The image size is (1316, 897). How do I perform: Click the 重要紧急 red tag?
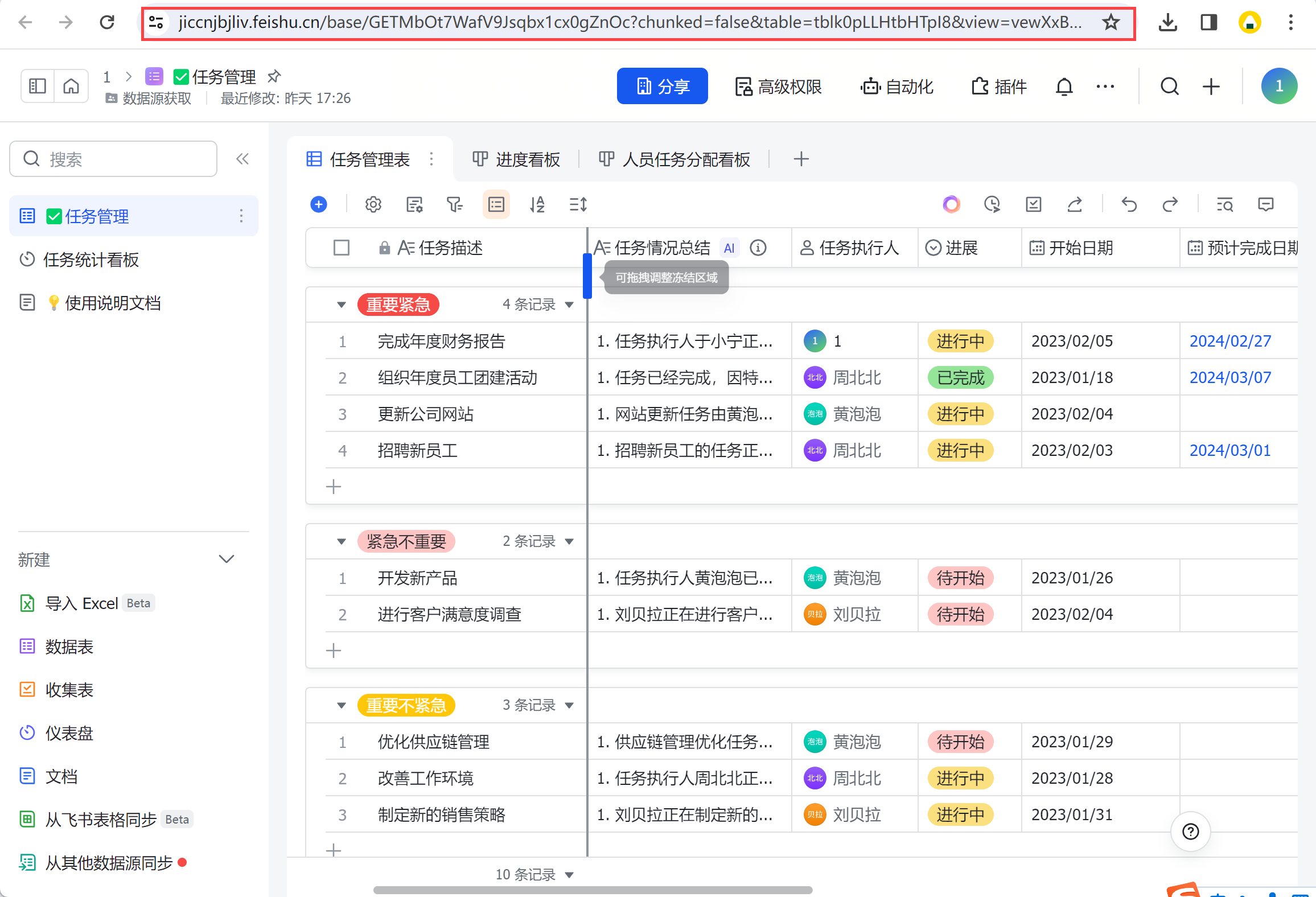[398, 305]
